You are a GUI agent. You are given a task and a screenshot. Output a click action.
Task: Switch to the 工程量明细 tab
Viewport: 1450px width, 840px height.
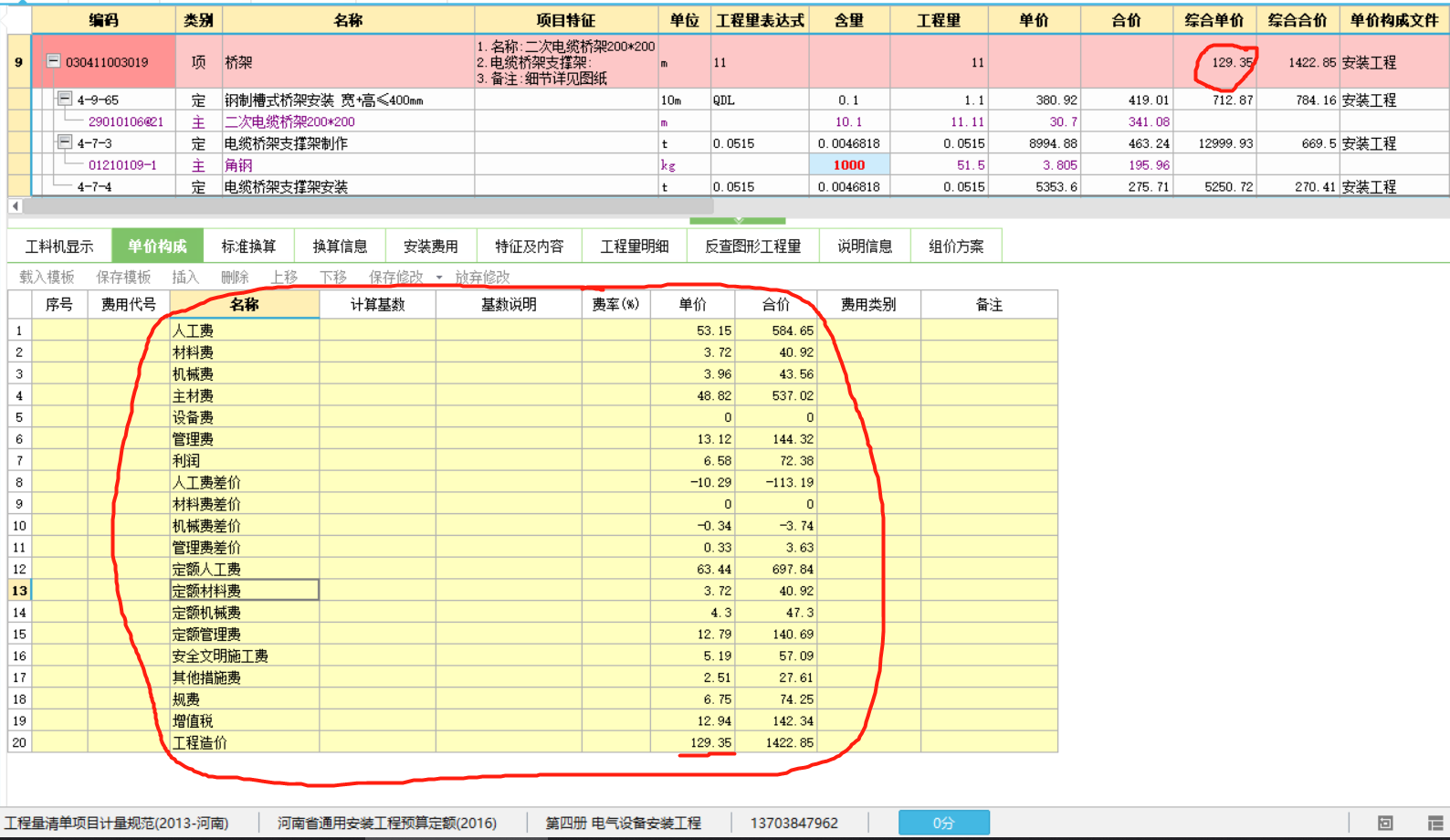635,246
